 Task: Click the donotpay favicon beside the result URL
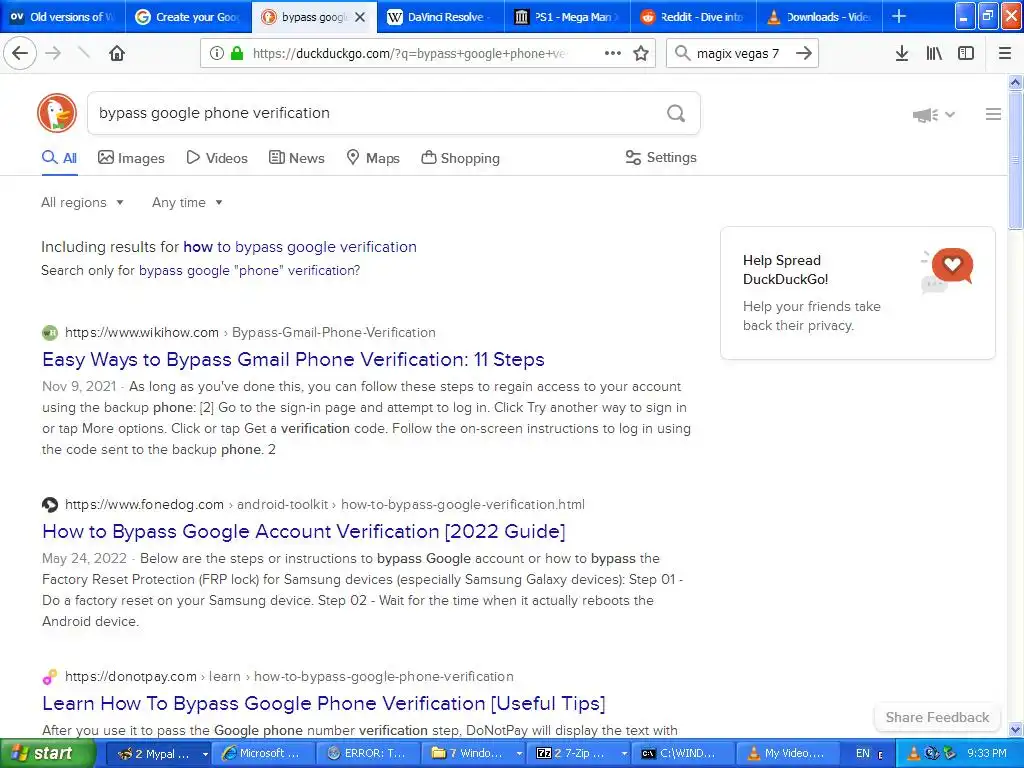click(x=50, y=677)
